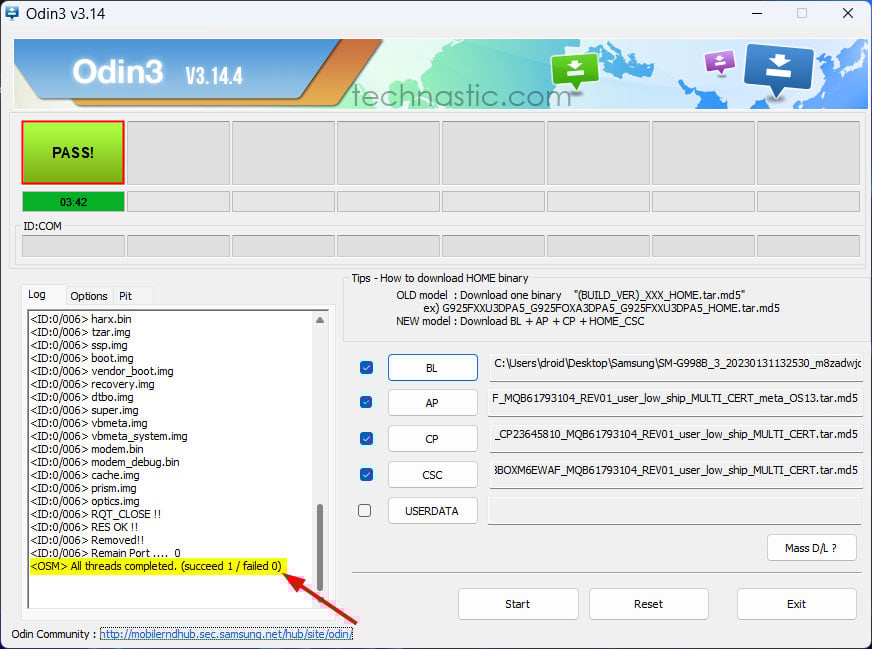Uncheck the BL checkbox
872x649 pixels.
pyautogui.click(x=366, y=368)
